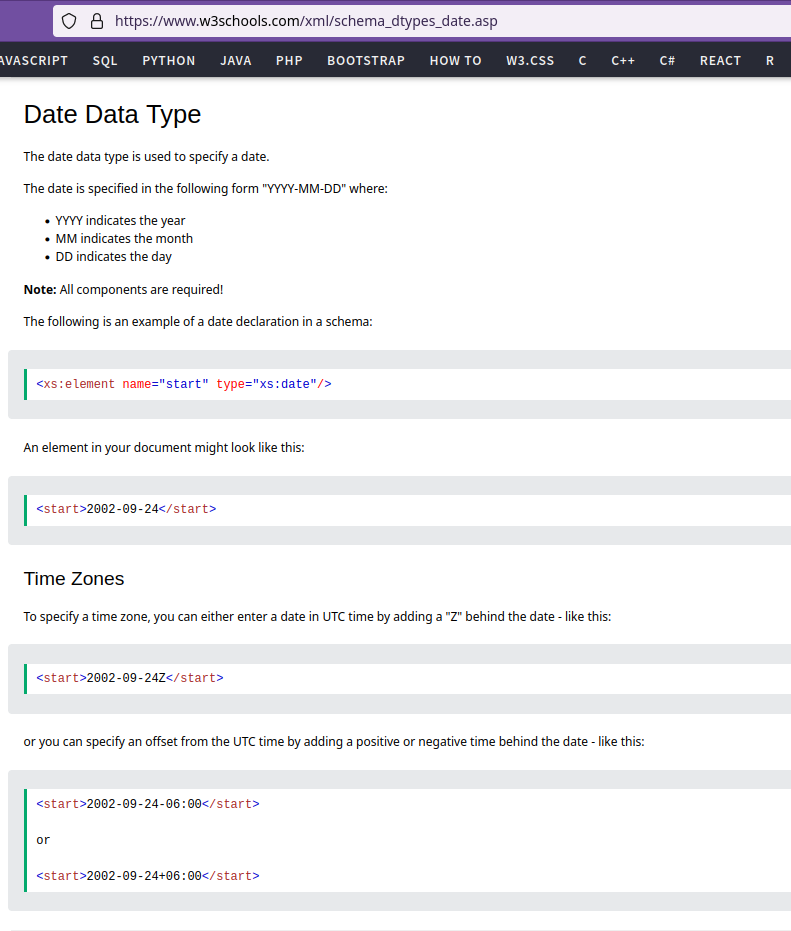Click "An element in your document" sentence
The height and width of the screenshot is (931, 791).
click(x=164, y=447)
